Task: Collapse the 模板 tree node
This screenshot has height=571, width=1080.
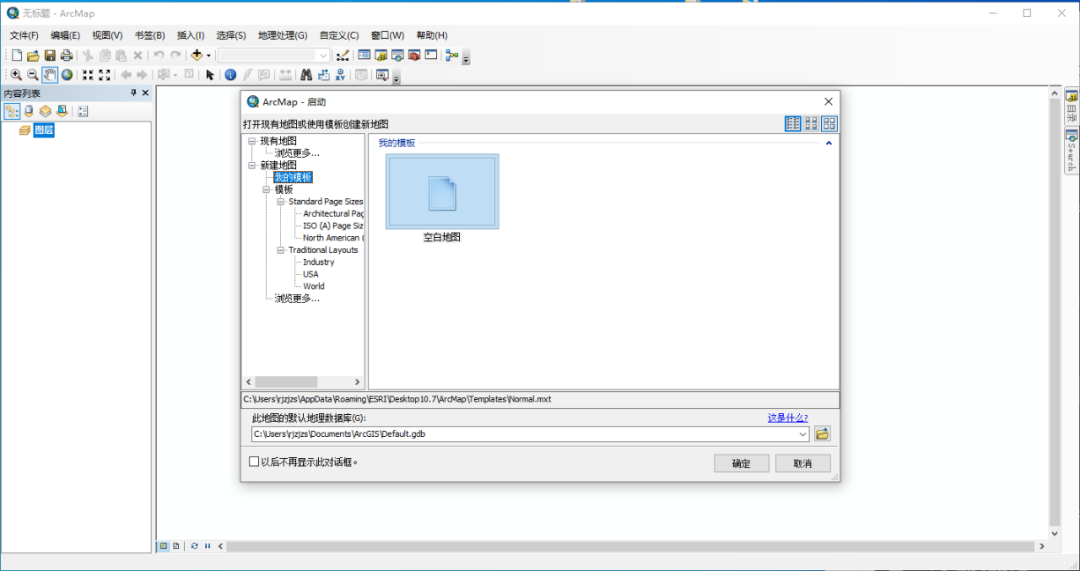Action: [x=267, y=189]
